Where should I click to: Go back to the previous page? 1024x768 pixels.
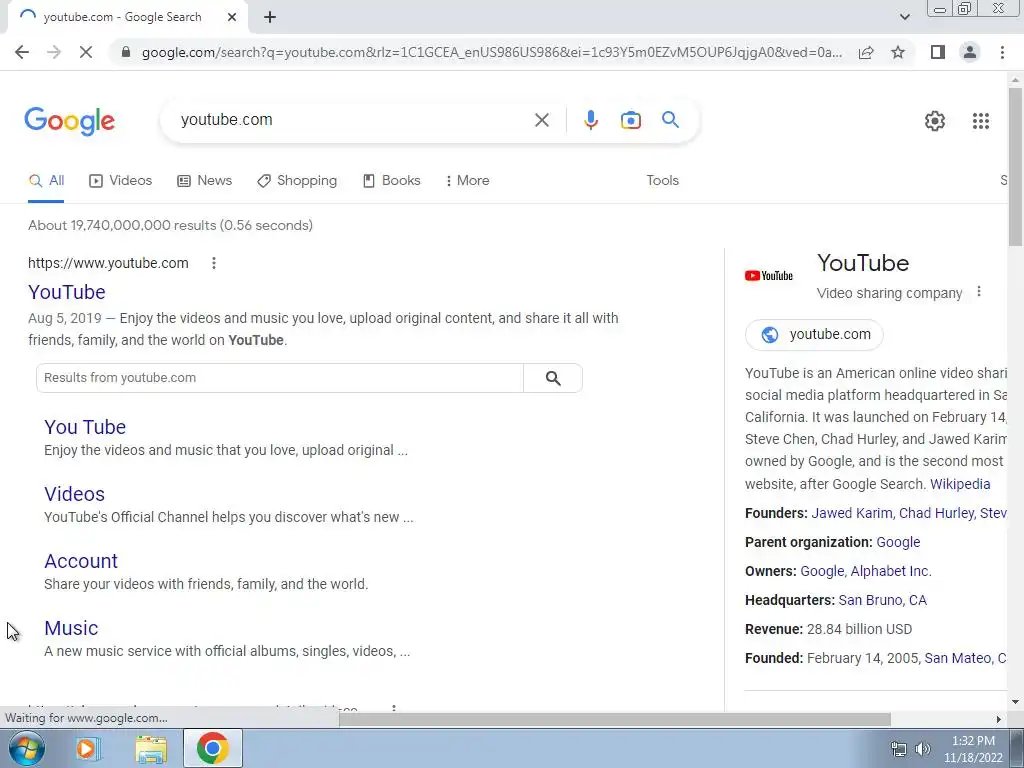22,52
